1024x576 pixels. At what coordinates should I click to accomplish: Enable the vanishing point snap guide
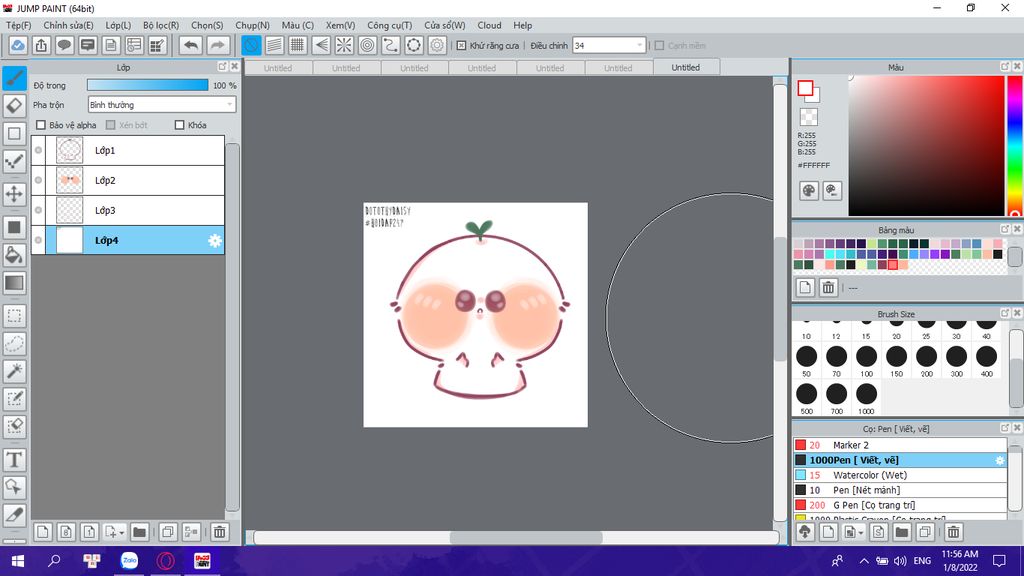click(321, 45)
